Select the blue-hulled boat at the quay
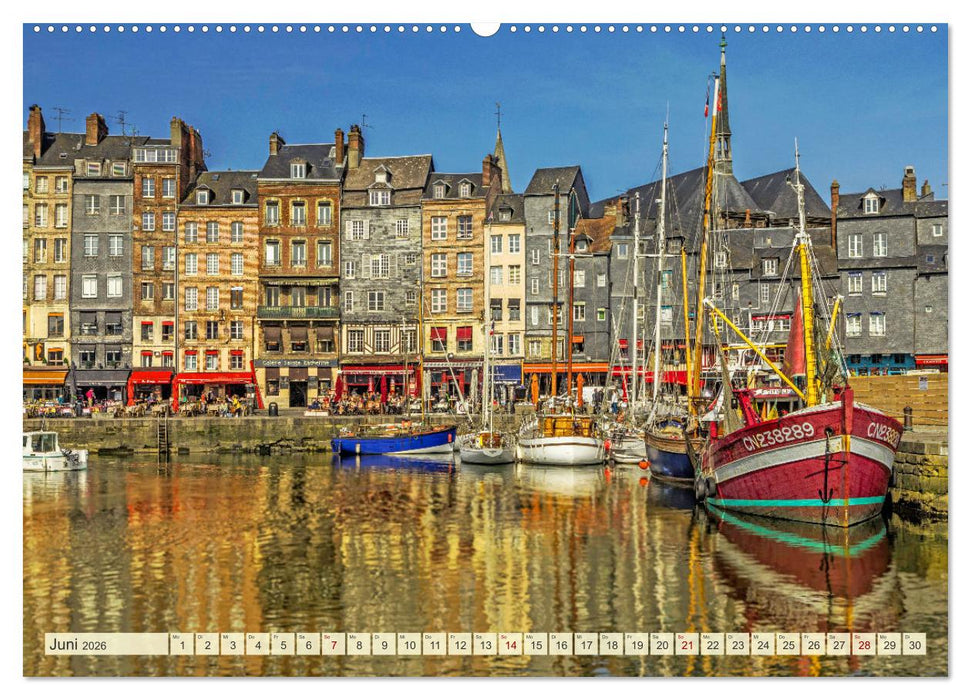Screen dimensions: 971x700 390,440
